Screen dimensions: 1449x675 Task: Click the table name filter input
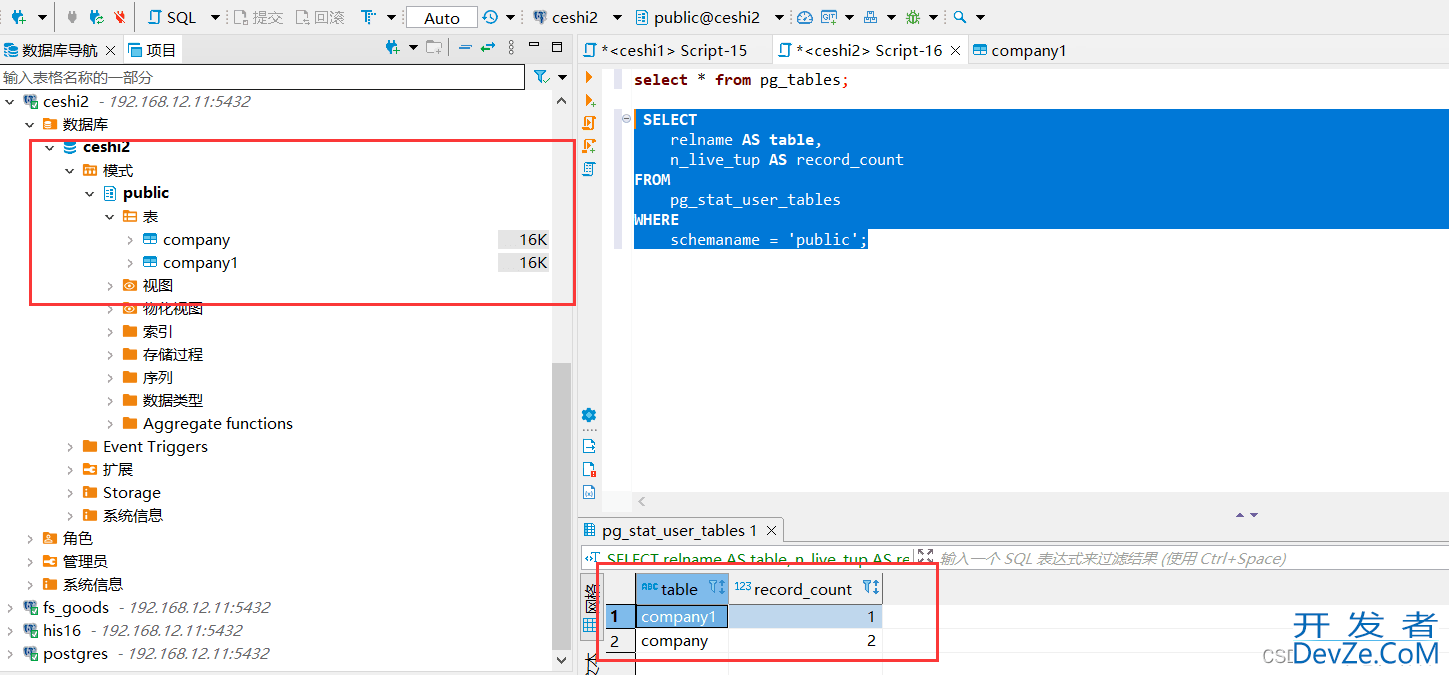(x=262, y=77)
